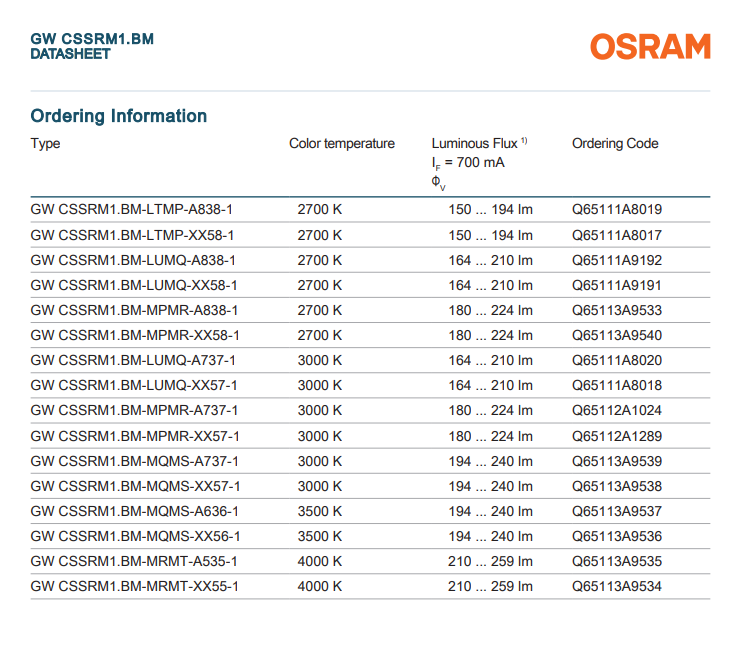Click 3000 K in the LUMQ-A737-1 row

pos(319,360)
